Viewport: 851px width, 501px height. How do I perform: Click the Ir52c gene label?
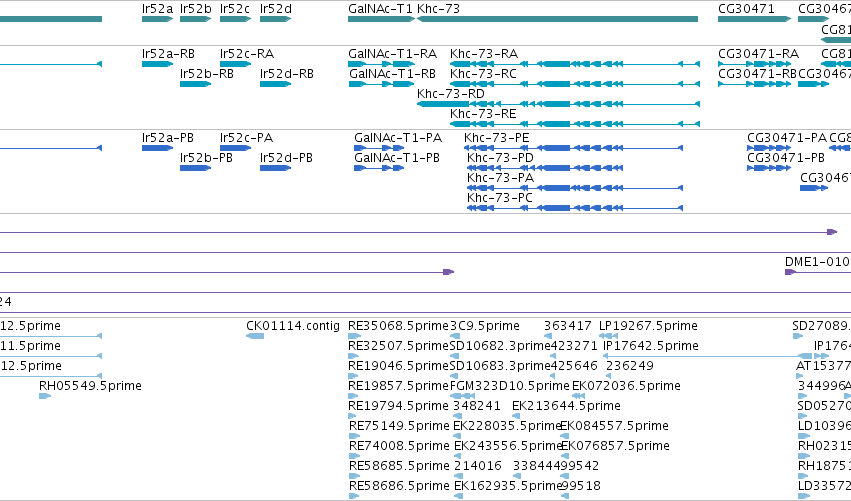pos(235,9)
